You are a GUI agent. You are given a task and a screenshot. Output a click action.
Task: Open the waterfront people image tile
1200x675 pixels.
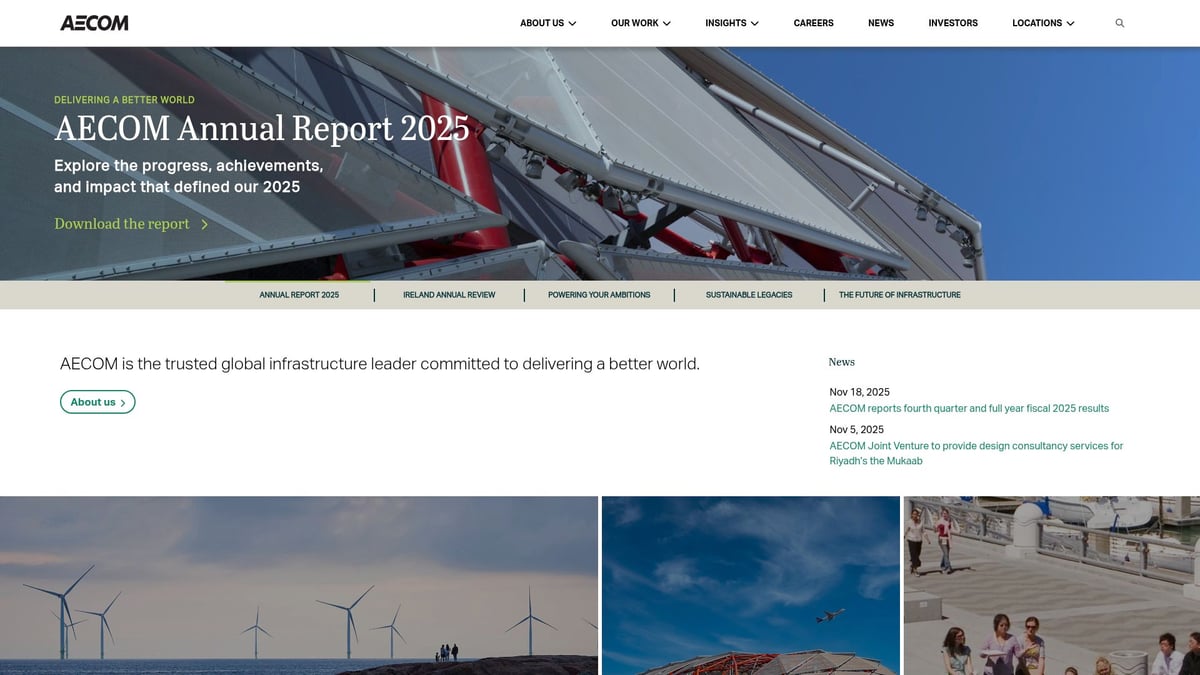point(1052,586)
